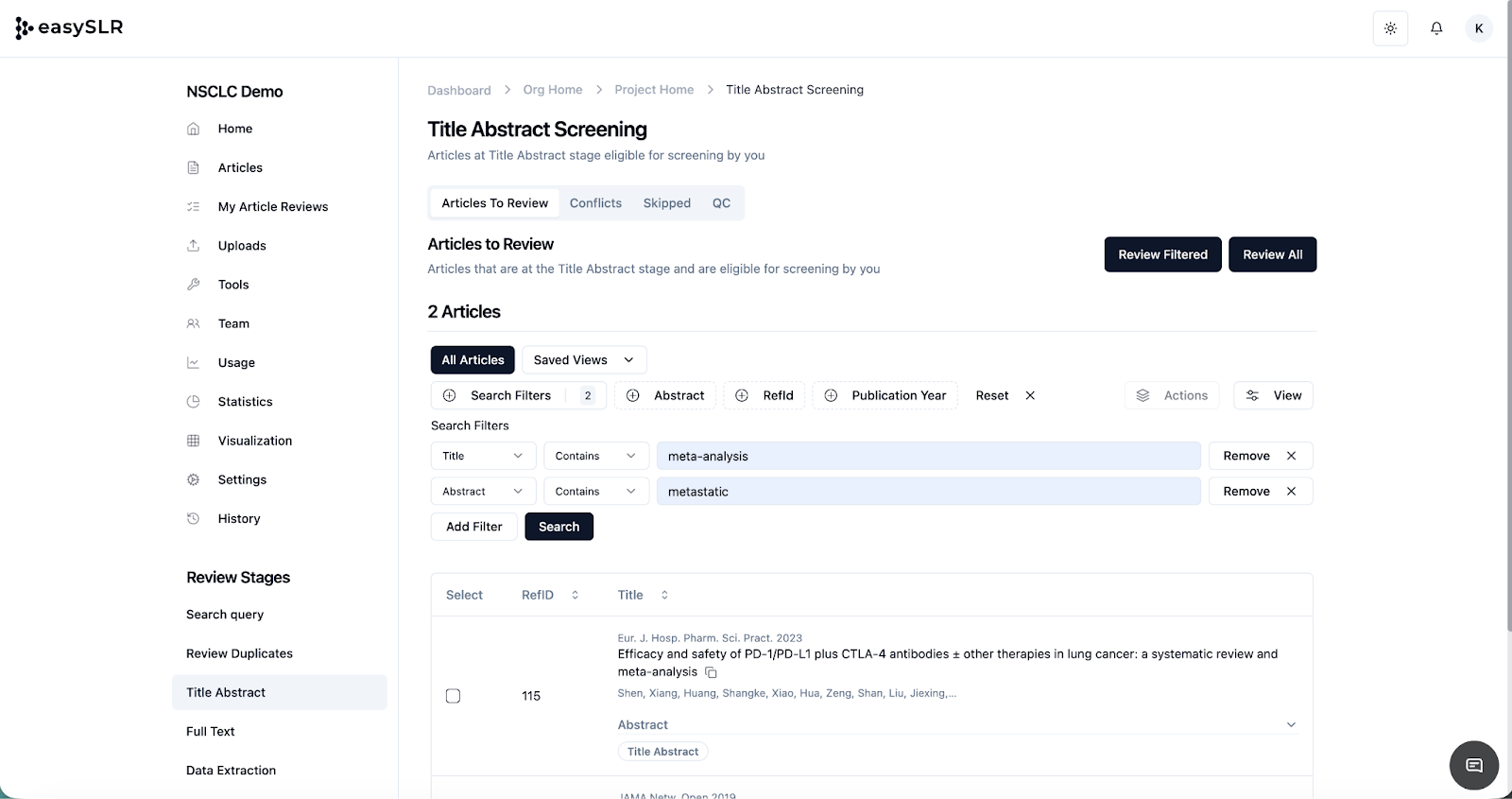Toggle the Abstract filter chip
This screenshot has width=1512, height=799.
tap(665, 395)
